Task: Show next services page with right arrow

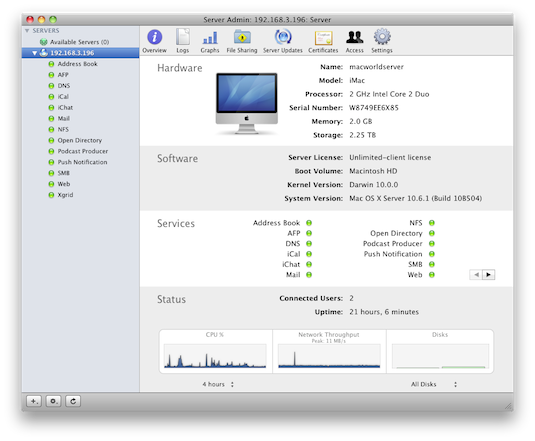Action: coord(489,275)
